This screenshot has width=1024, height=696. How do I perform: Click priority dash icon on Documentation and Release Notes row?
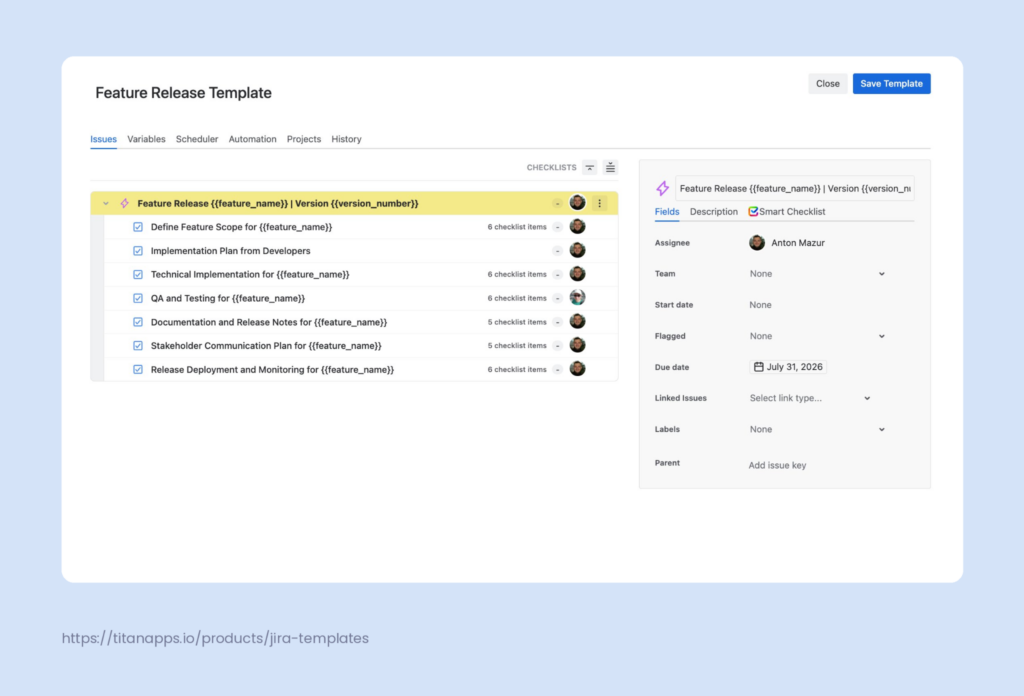pyautogui.click(x=558, y=322)
